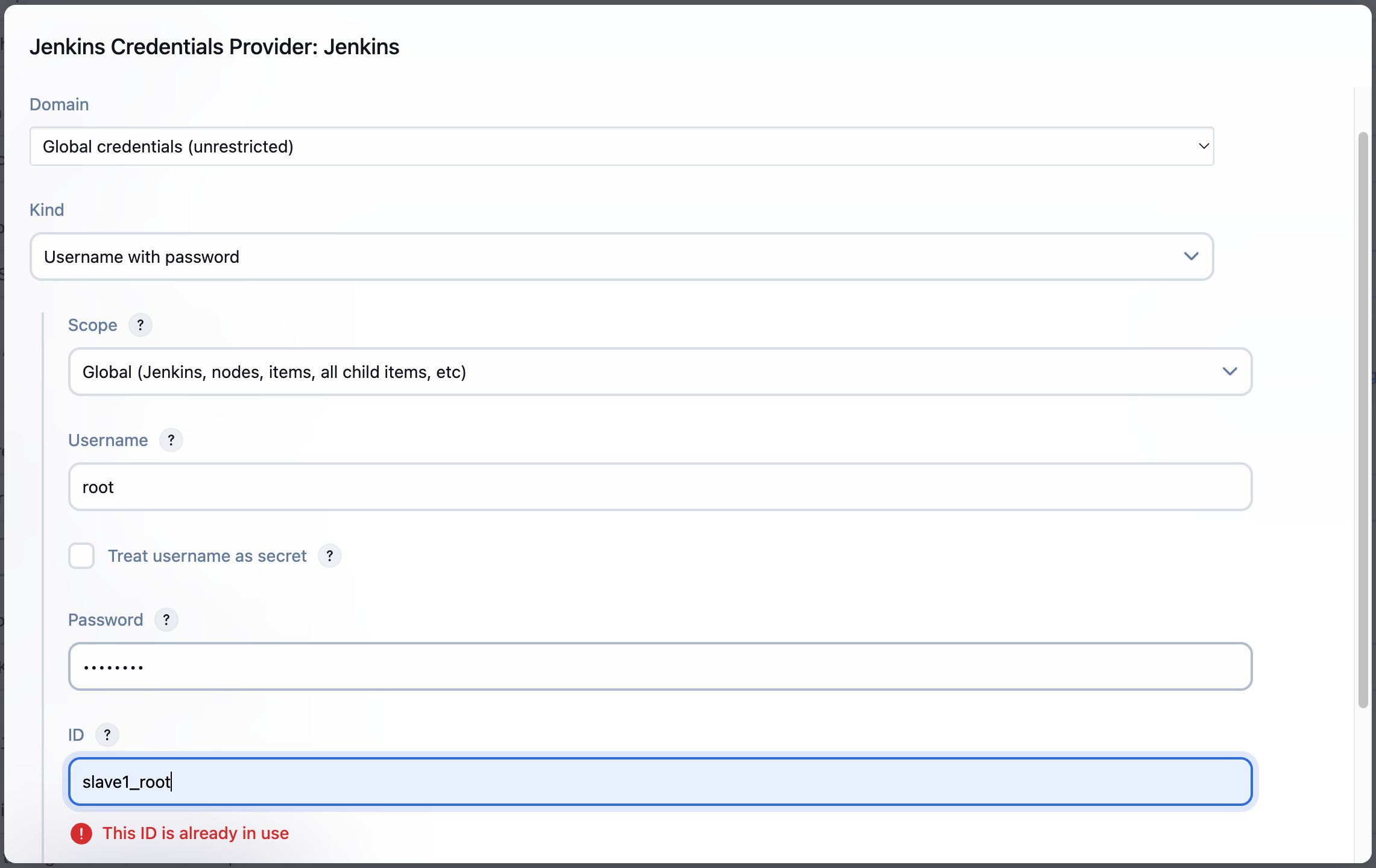Click the red error icon below ID
The image size is (1376, 868).
click(x=81, y=834)
